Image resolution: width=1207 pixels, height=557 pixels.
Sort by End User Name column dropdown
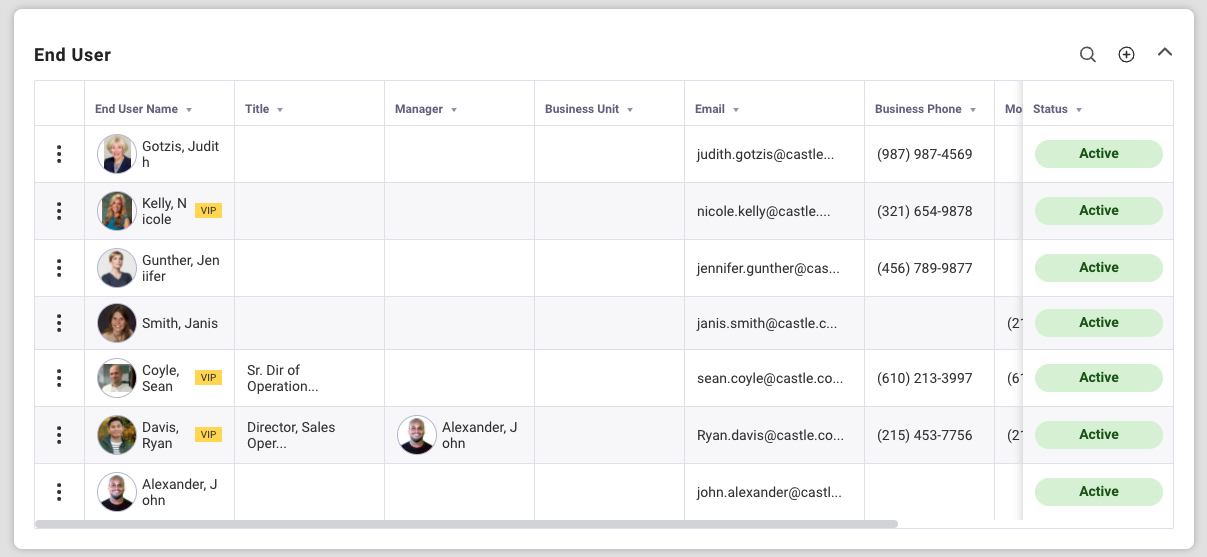click(x=189, y=110)
